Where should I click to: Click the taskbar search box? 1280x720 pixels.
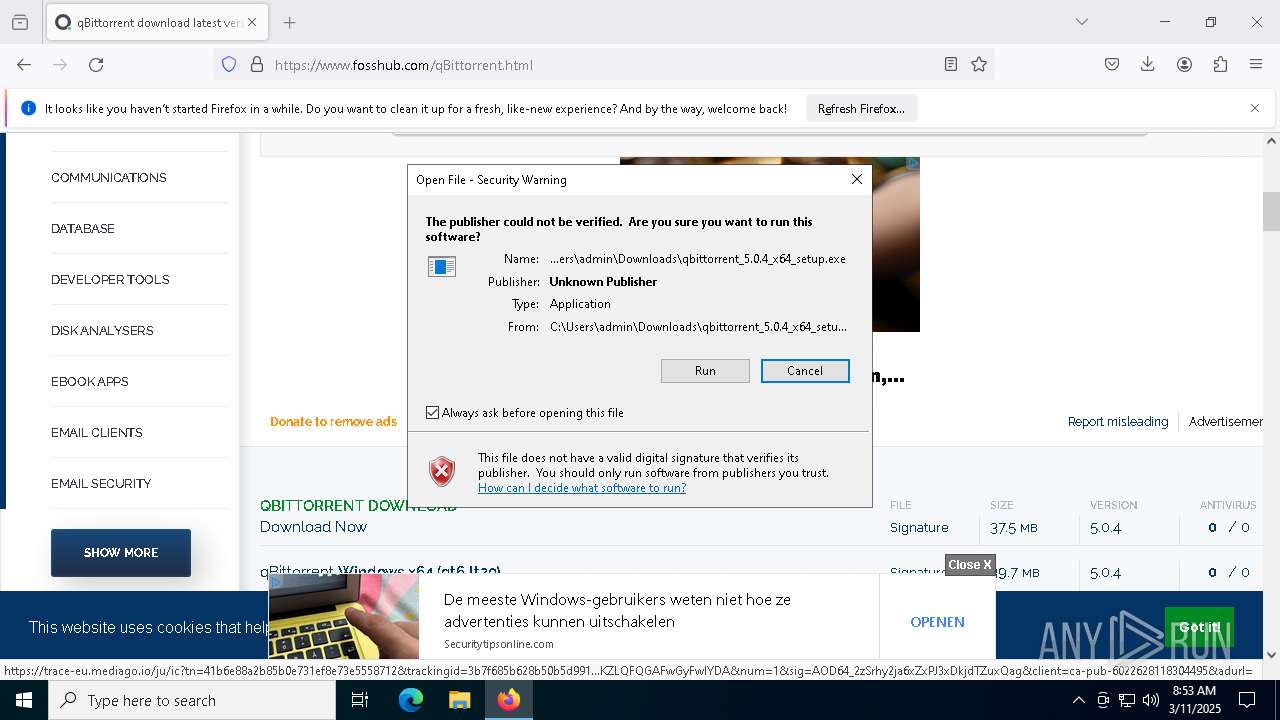click(x=192, y=700)
